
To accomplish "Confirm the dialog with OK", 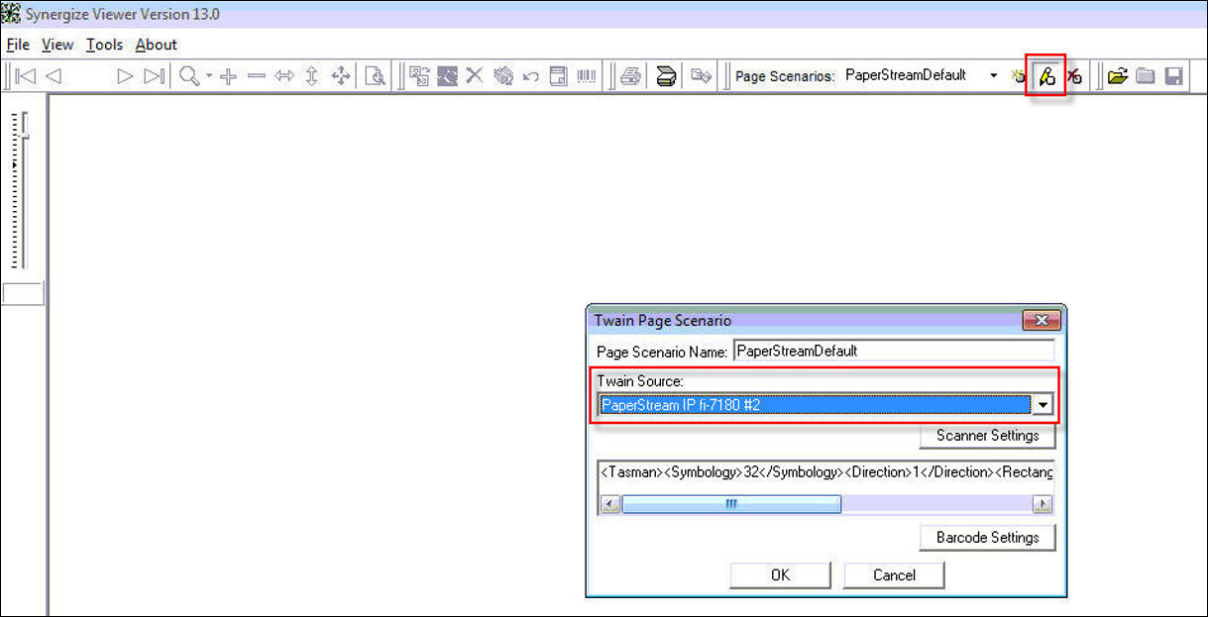I will pyautogui.click(x=780, y=575).
